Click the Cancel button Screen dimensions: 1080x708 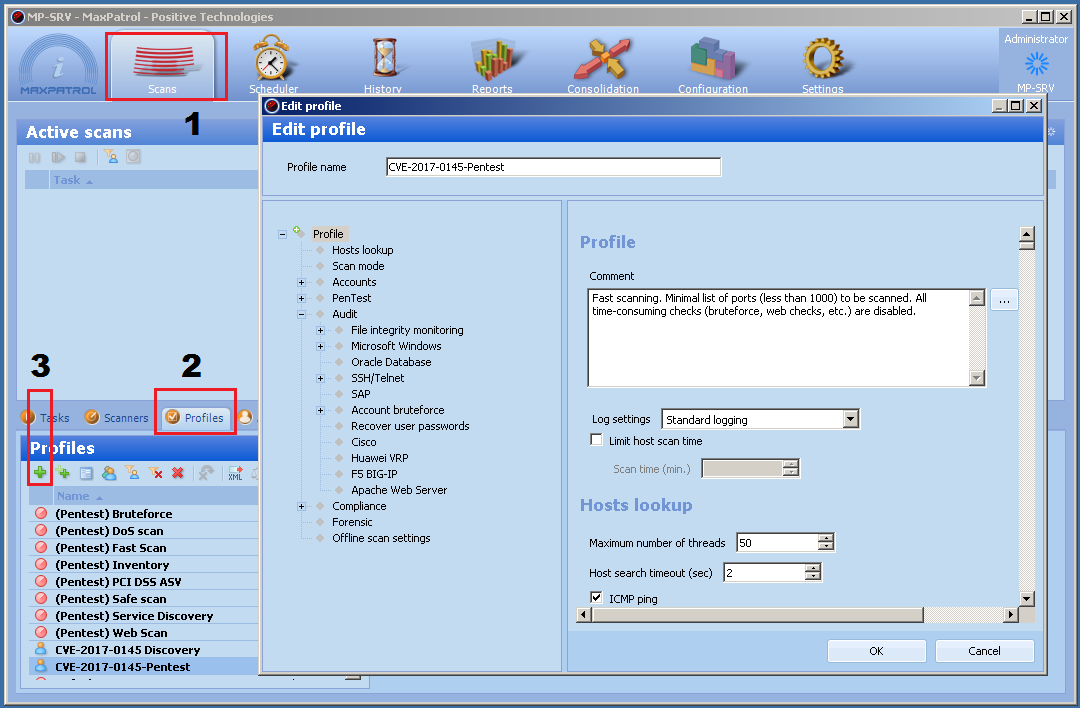[x=984, y=651]
